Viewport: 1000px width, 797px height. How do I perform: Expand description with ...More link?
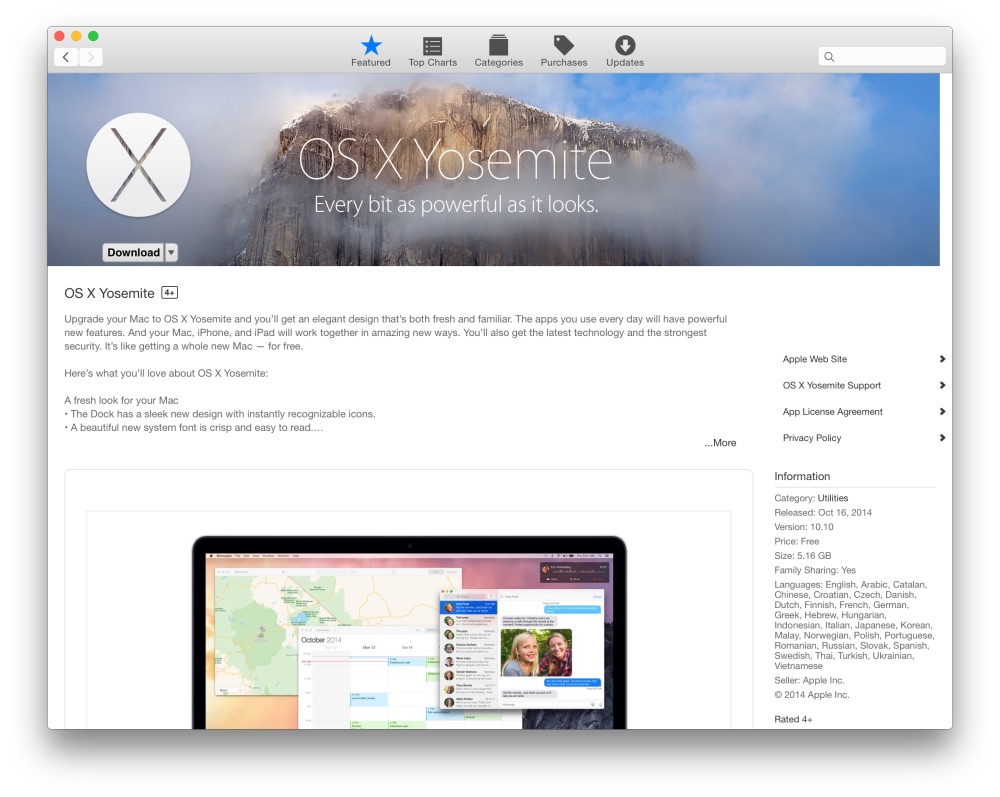pos(720,442)
